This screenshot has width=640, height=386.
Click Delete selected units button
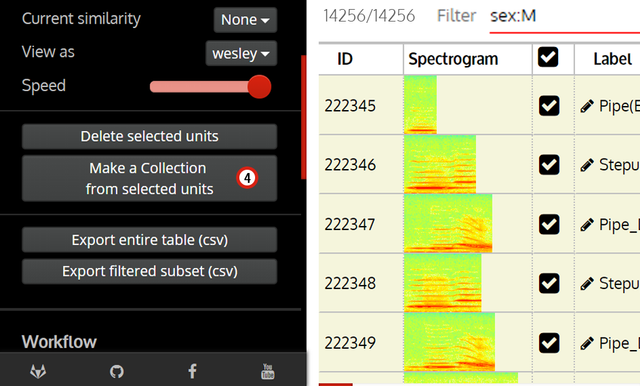(149, 136)
